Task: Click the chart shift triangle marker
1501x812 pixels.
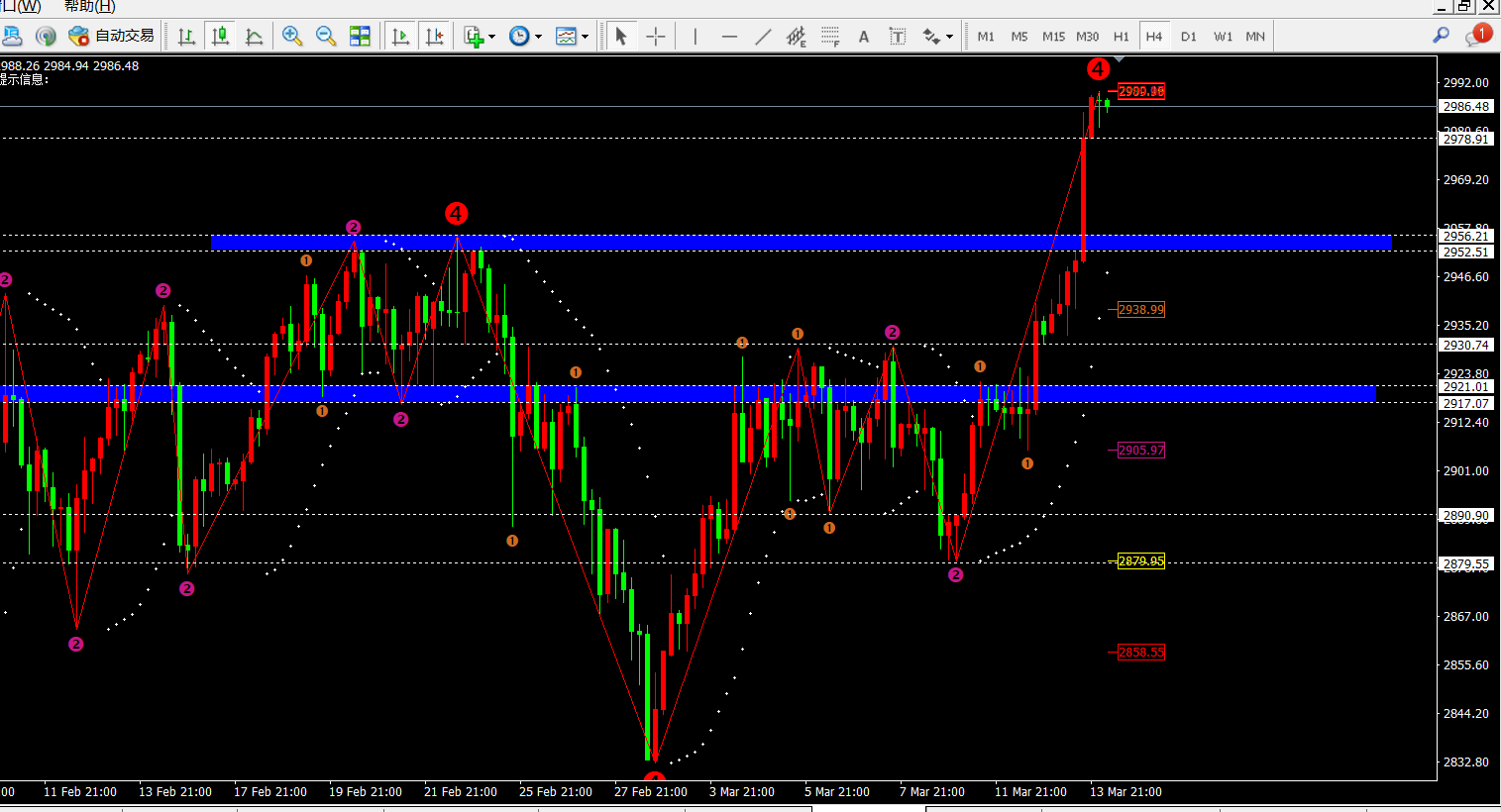Action: [x=1119, y=59]
